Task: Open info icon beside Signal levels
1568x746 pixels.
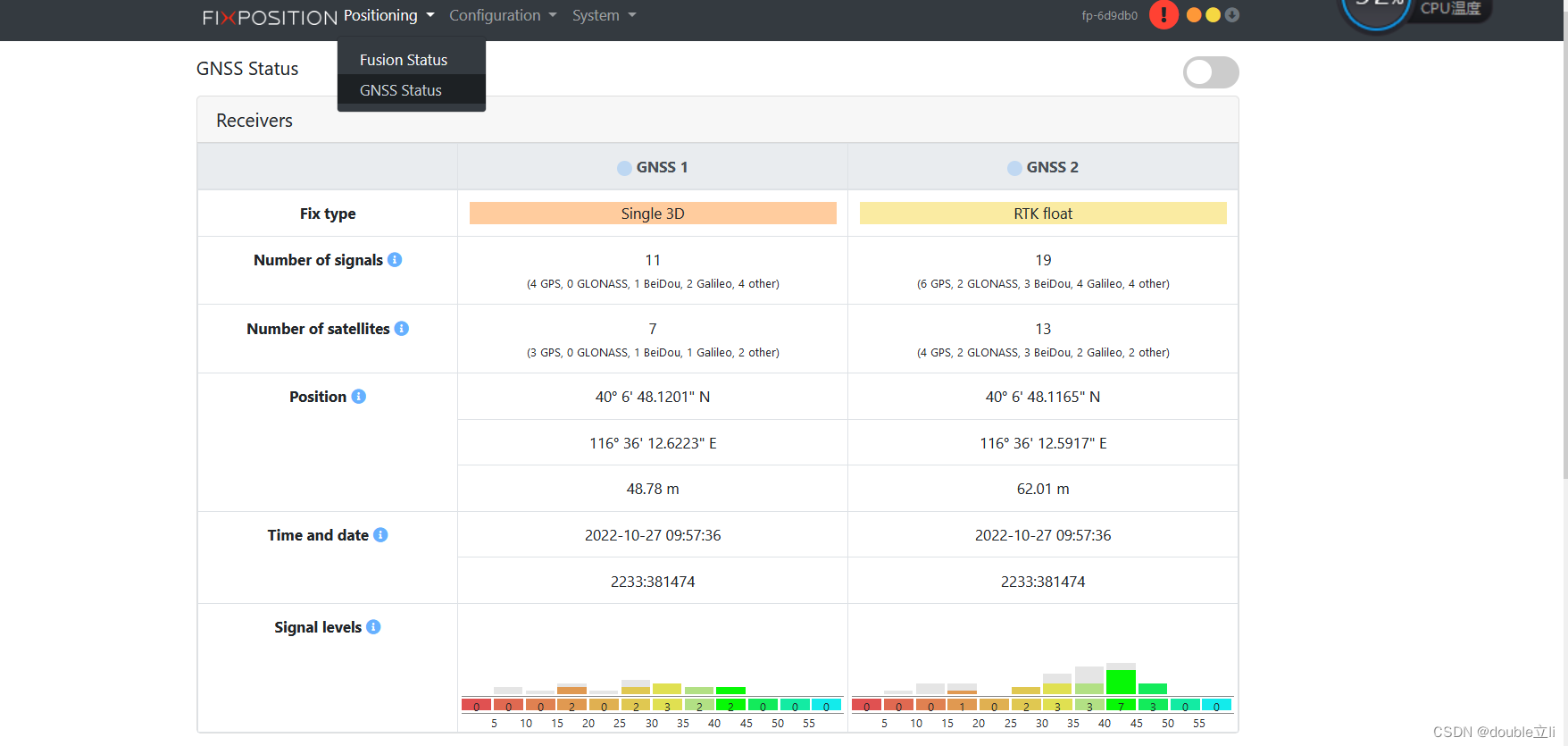Action: coord(373,627)
